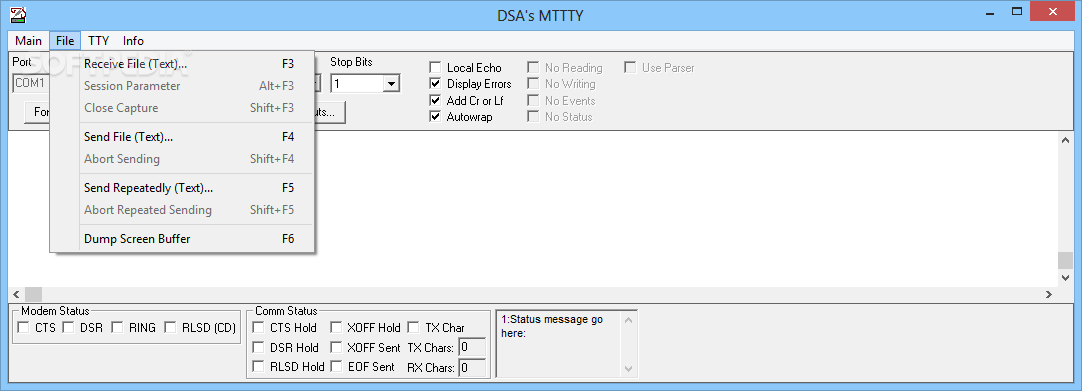Click terminal horizontal scroll left arrow

point(17,294)
